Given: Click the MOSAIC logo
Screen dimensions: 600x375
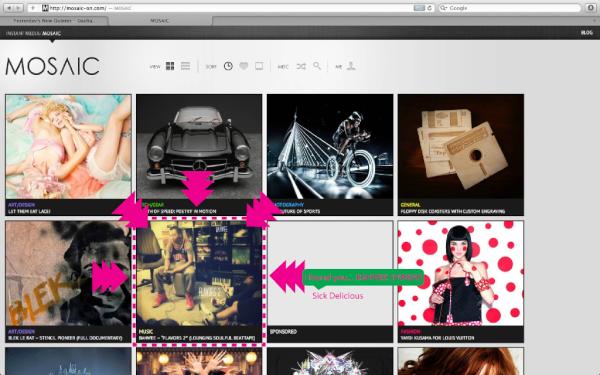Looking at the screenshot, I should tap(52, 66).
